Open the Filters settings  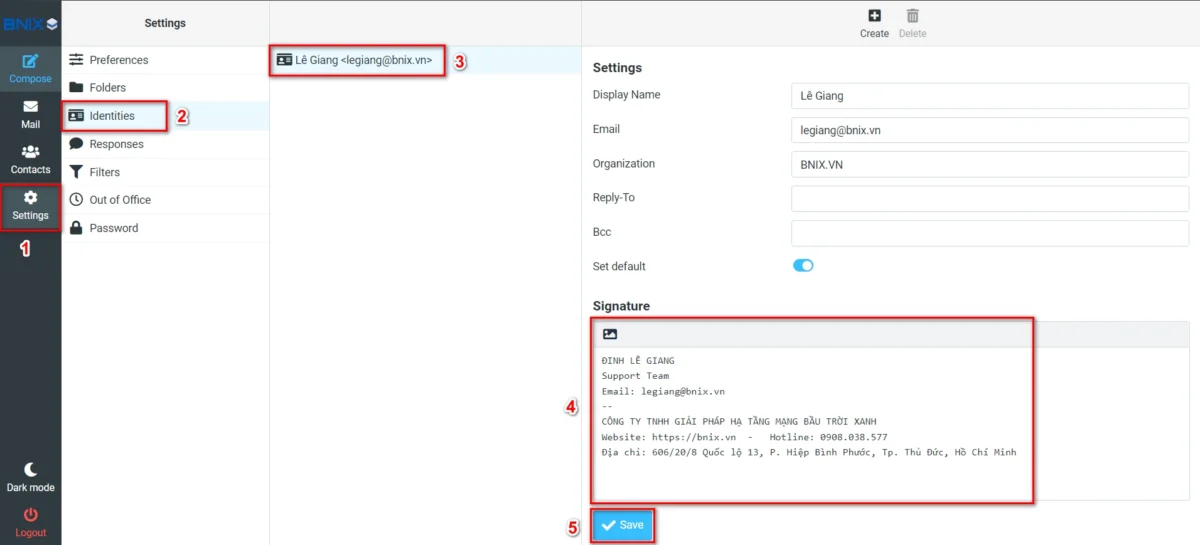(166, 172)
